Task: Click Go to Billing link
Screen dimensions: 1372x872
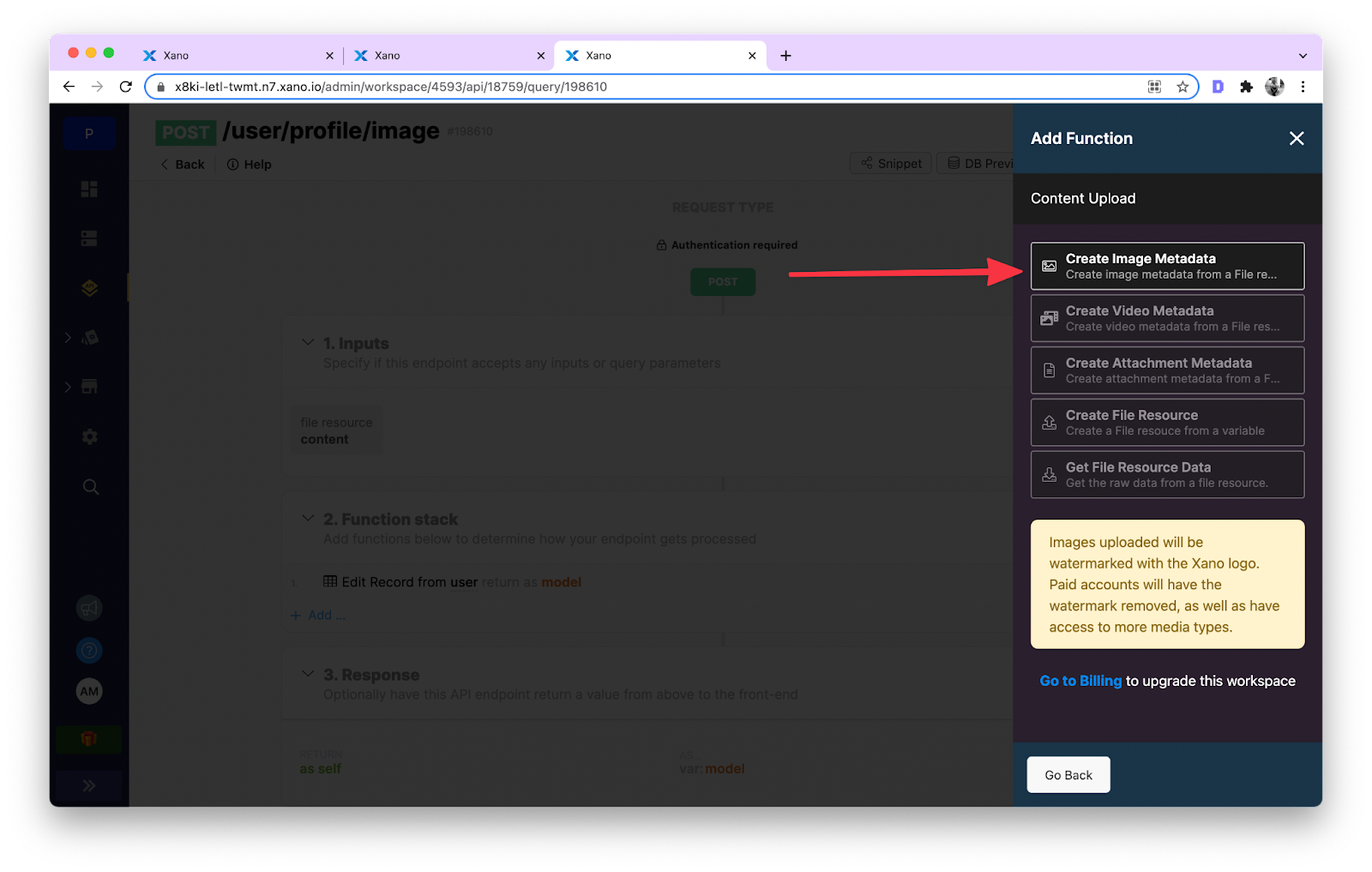Action: point(1080,680)
